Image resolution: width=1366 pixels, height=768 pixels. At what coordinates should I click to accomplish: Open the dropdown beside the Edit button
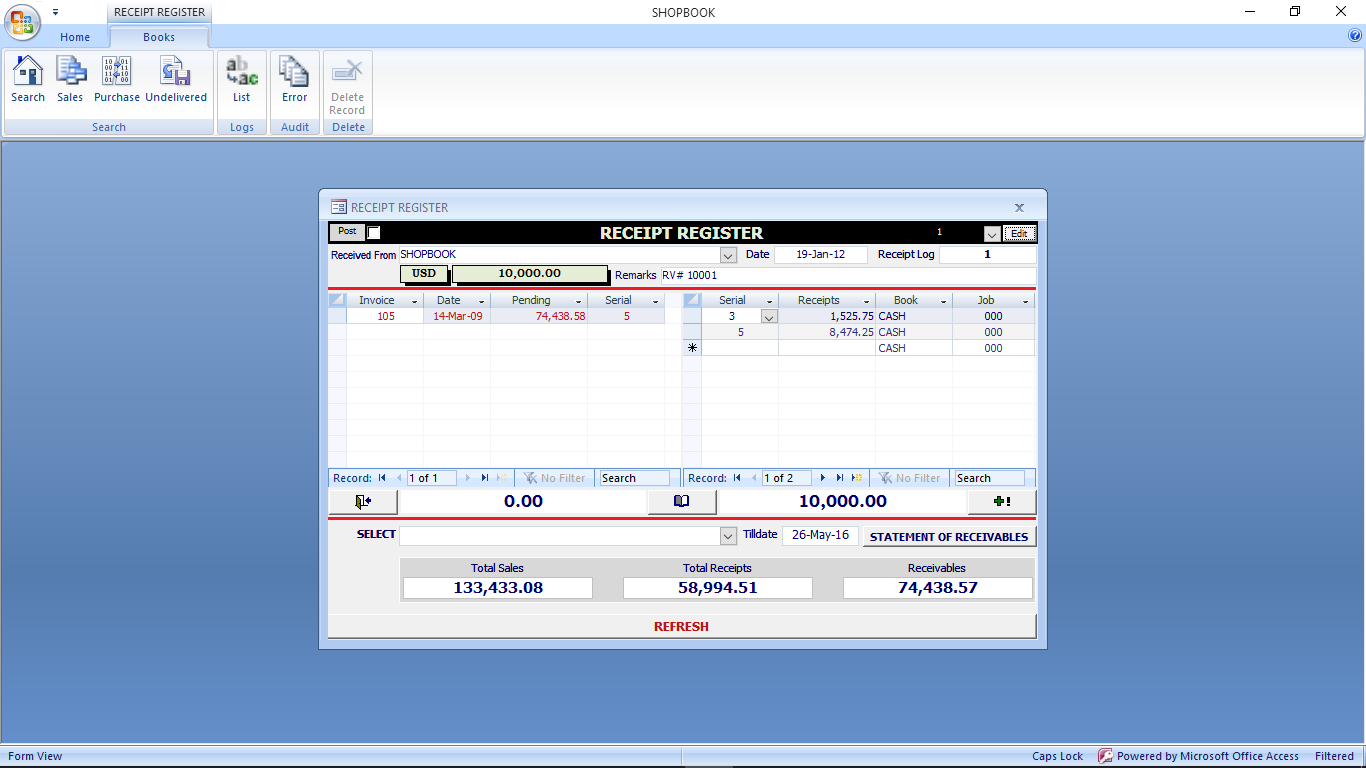(991, 233)
